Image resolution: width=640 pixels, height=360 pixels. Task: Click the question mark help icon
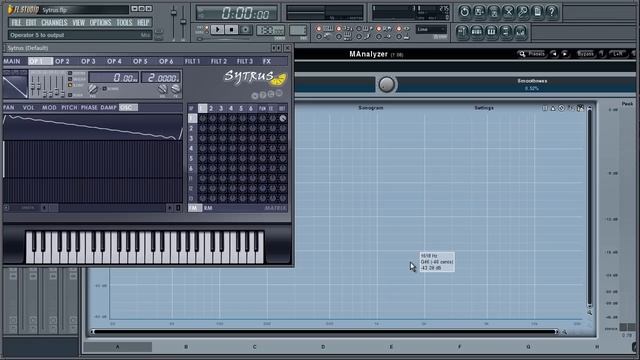click(552, 12)
